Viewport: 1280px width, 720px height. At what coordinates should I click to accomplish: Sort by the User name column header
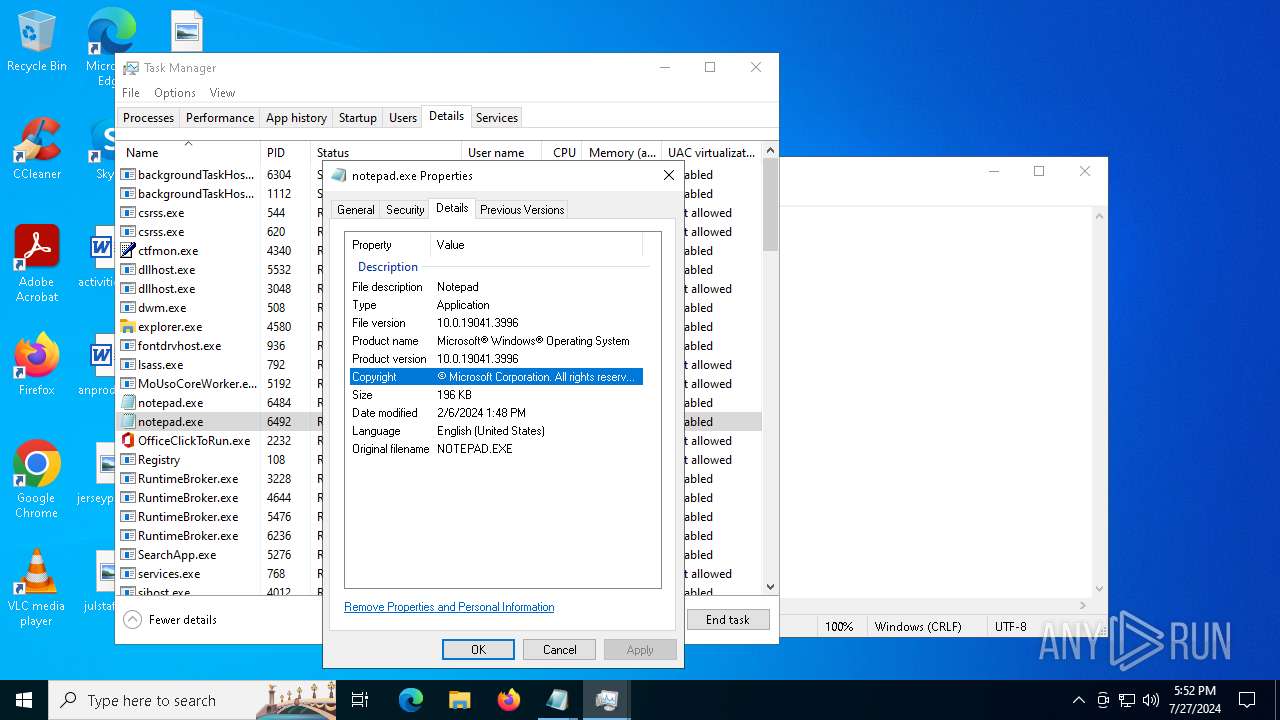(502, 152)
